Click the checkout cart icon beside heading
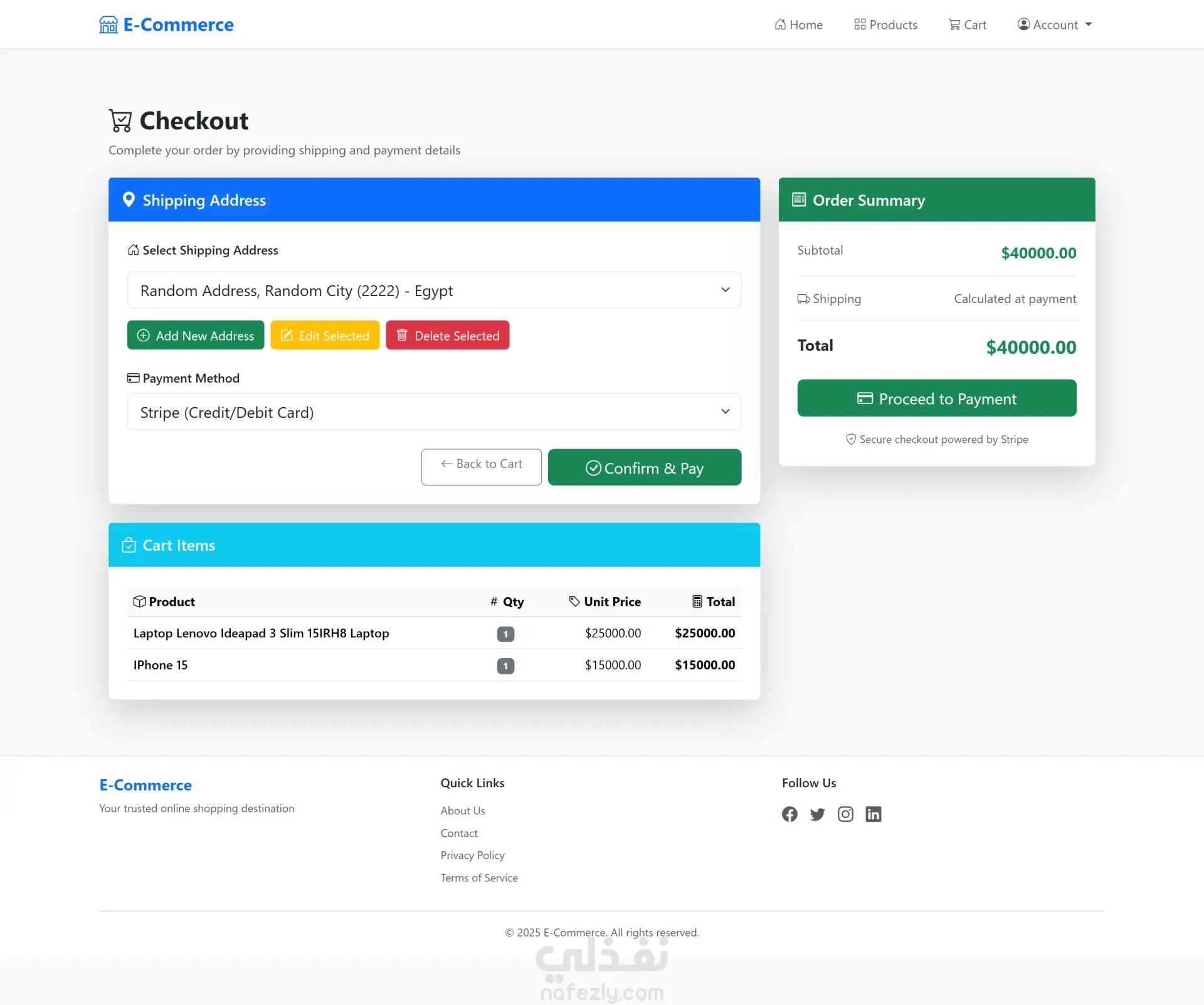 pyautogui.click(x=120, y=120)
